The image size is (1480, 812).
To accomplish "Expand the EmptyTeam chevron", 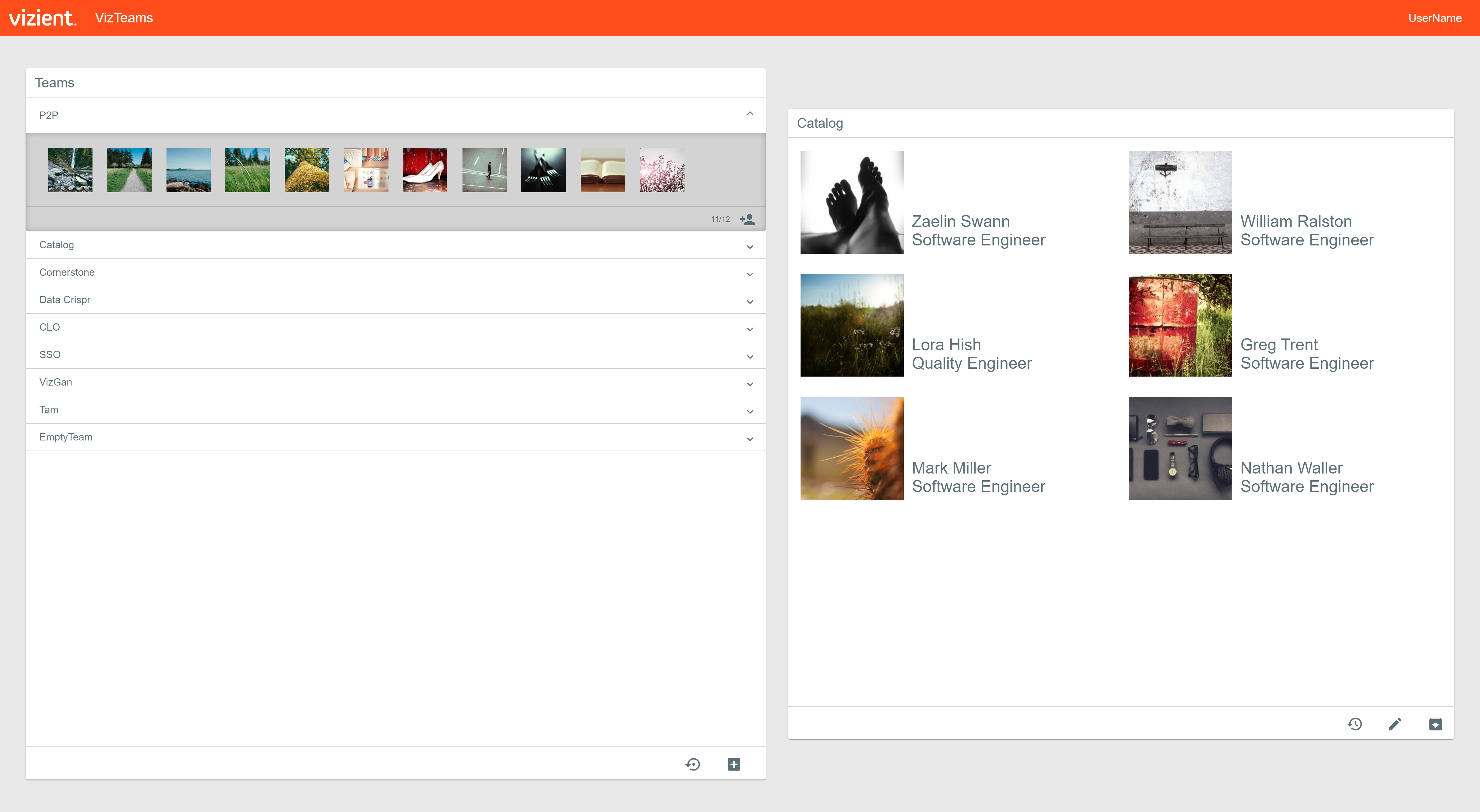I will [750, 439].
